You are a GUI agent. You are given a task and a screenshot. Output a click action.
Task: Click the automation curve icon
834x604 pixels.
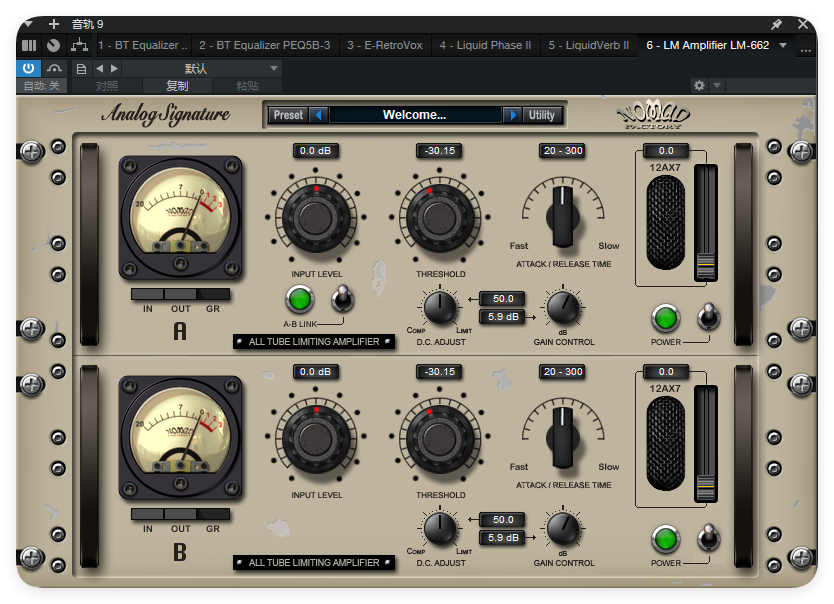54,68
